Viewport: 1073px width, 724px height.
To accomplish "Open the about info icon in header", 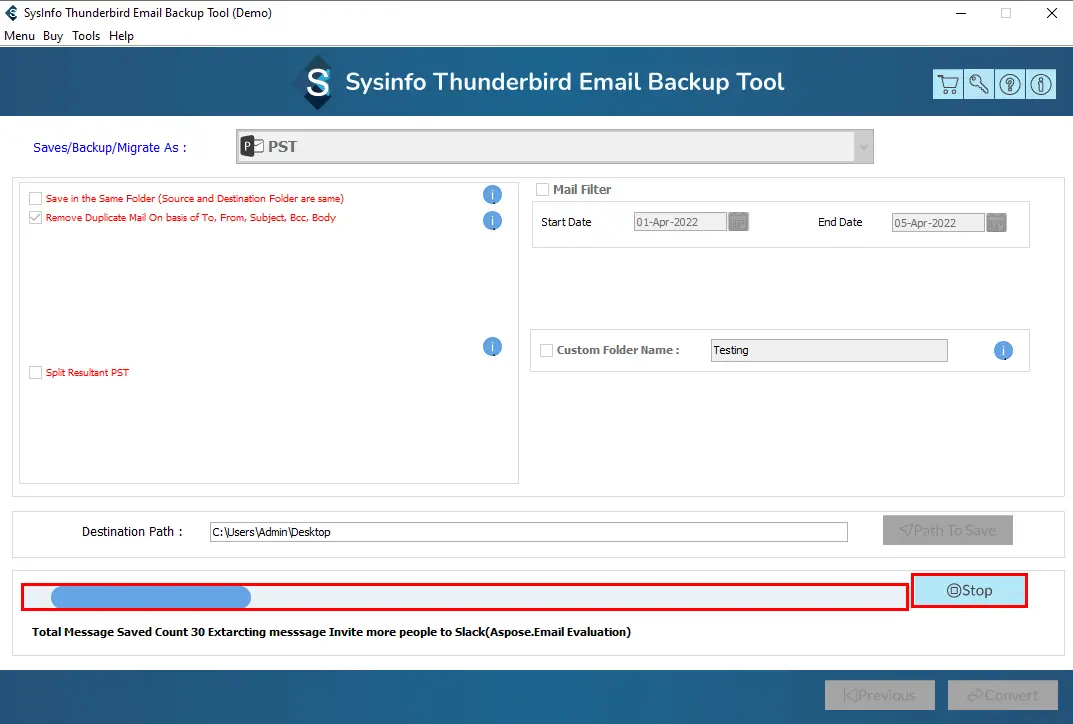I will (1042, 84).
